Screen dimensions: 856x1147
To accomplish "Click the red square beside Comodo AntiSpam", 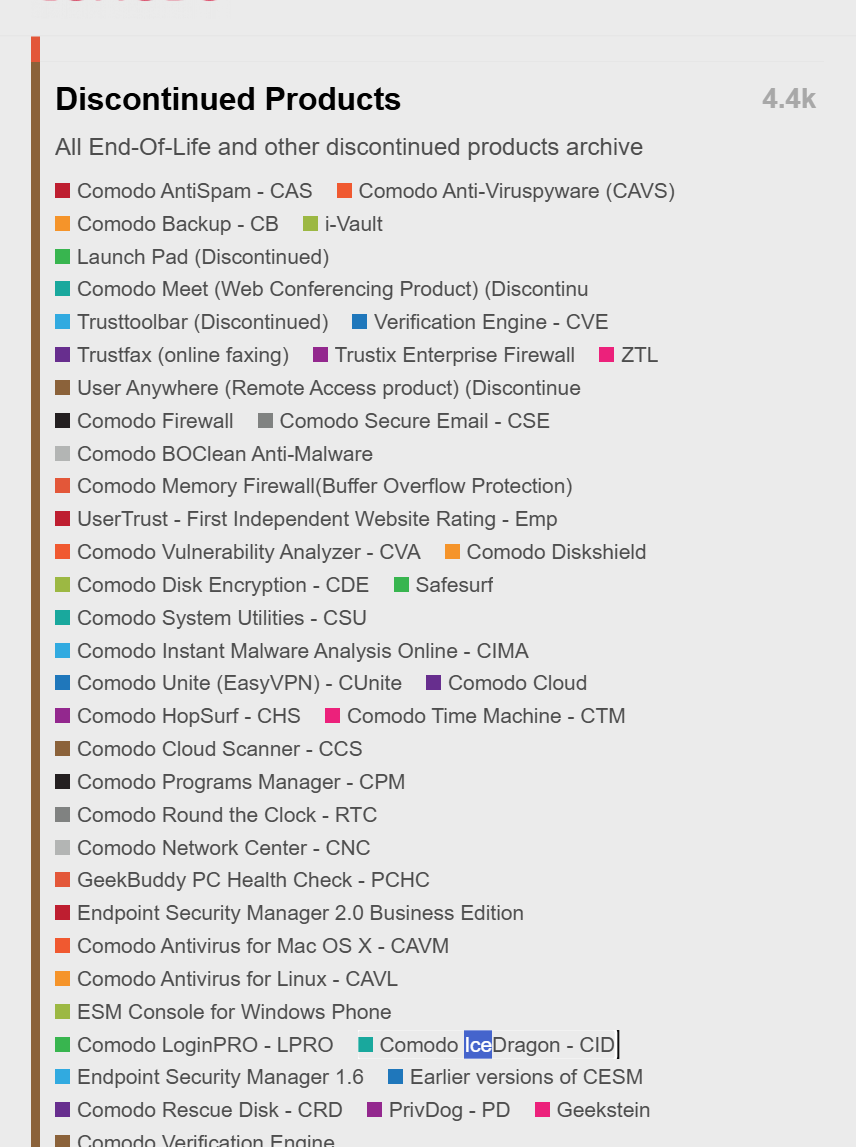I will (63, 191).
